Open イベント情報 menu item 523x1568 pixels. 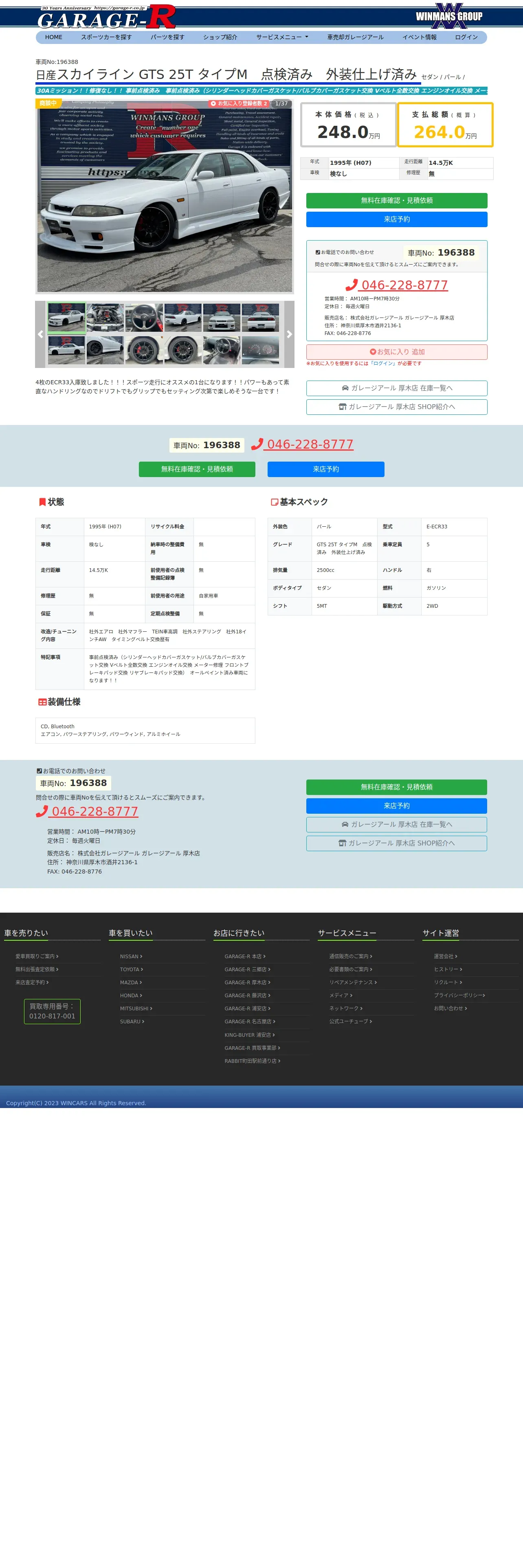(x=420, y=37)
